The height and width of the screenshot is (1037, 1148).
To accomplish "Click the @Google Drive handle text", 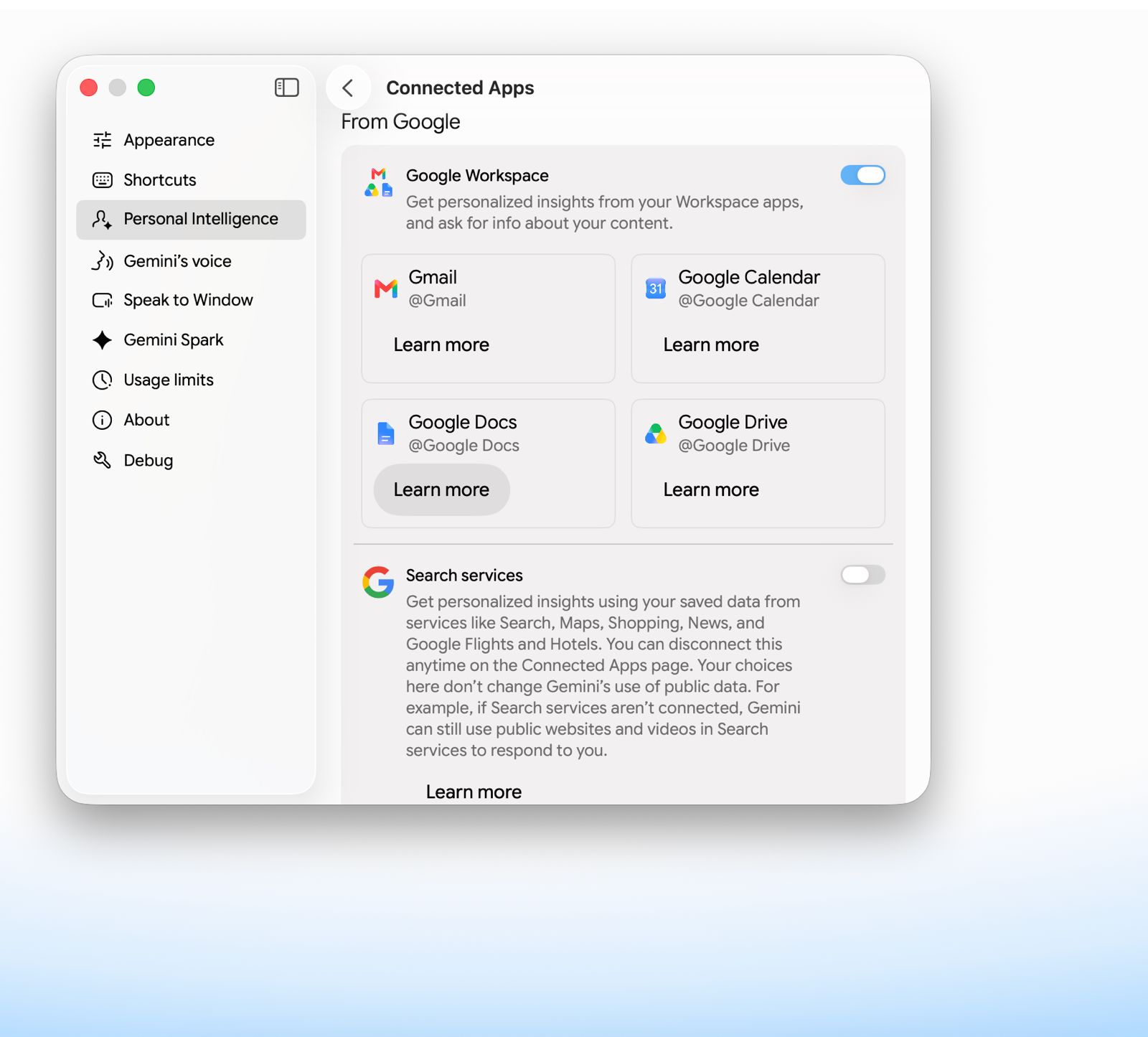I will (x=734, y=446).
